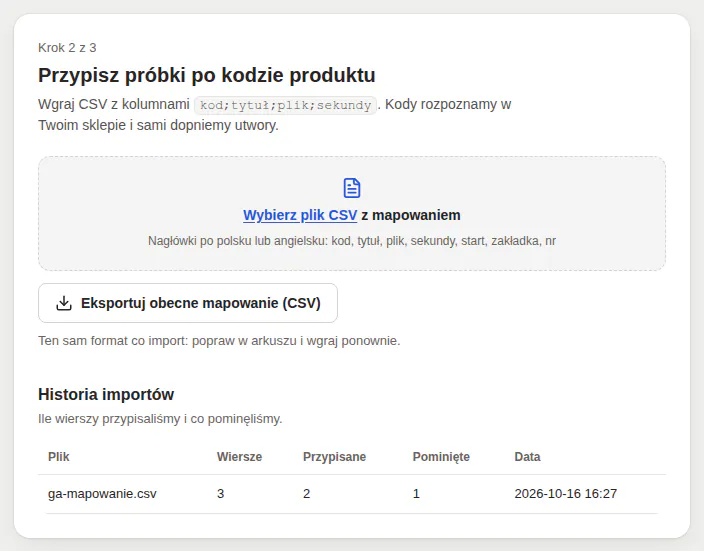Click the date '2026-10-16 16:27' cell
The height and width of the screenshot is (551, 704).
(x=566, y=494)
